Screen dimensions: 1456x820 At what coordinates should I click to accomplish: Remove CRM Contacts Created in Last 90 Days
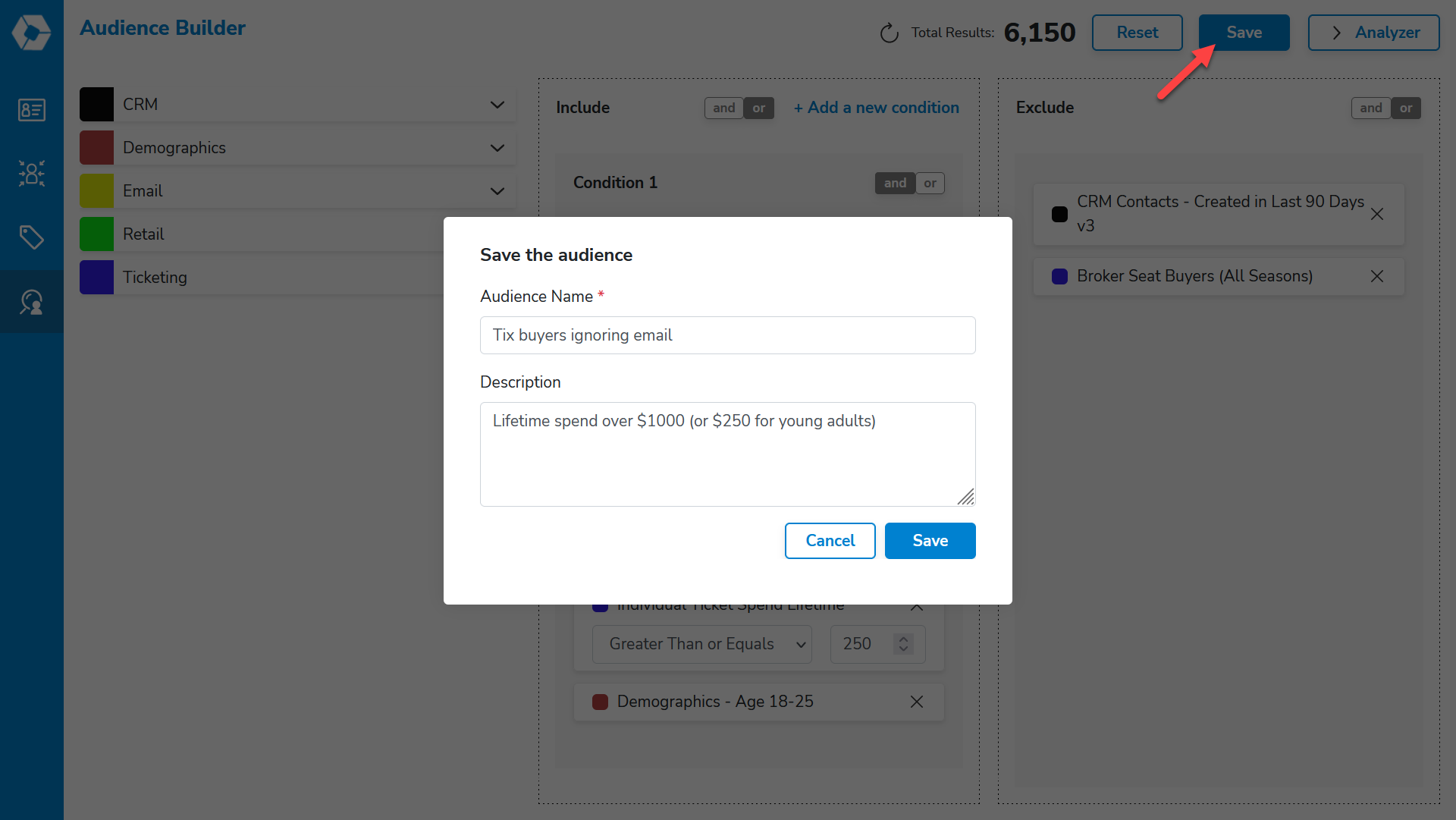point(1377,214)
